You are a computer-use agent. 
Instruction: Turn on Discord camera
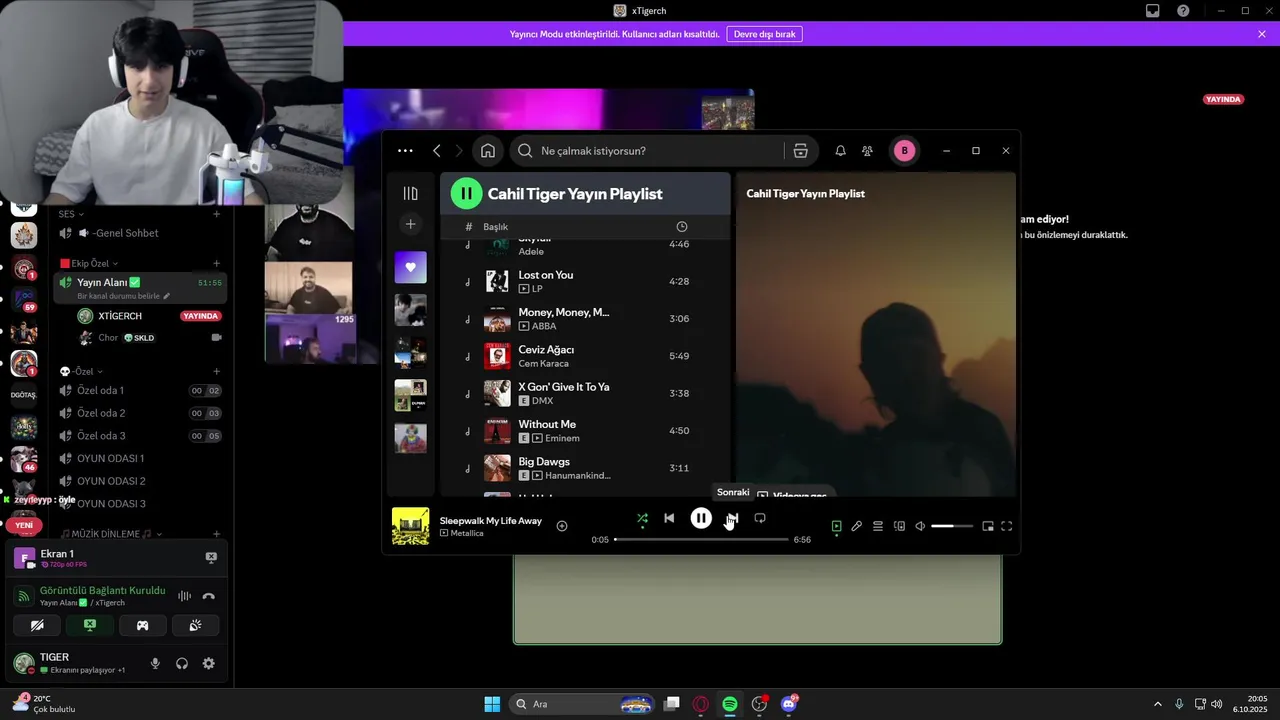37,625
